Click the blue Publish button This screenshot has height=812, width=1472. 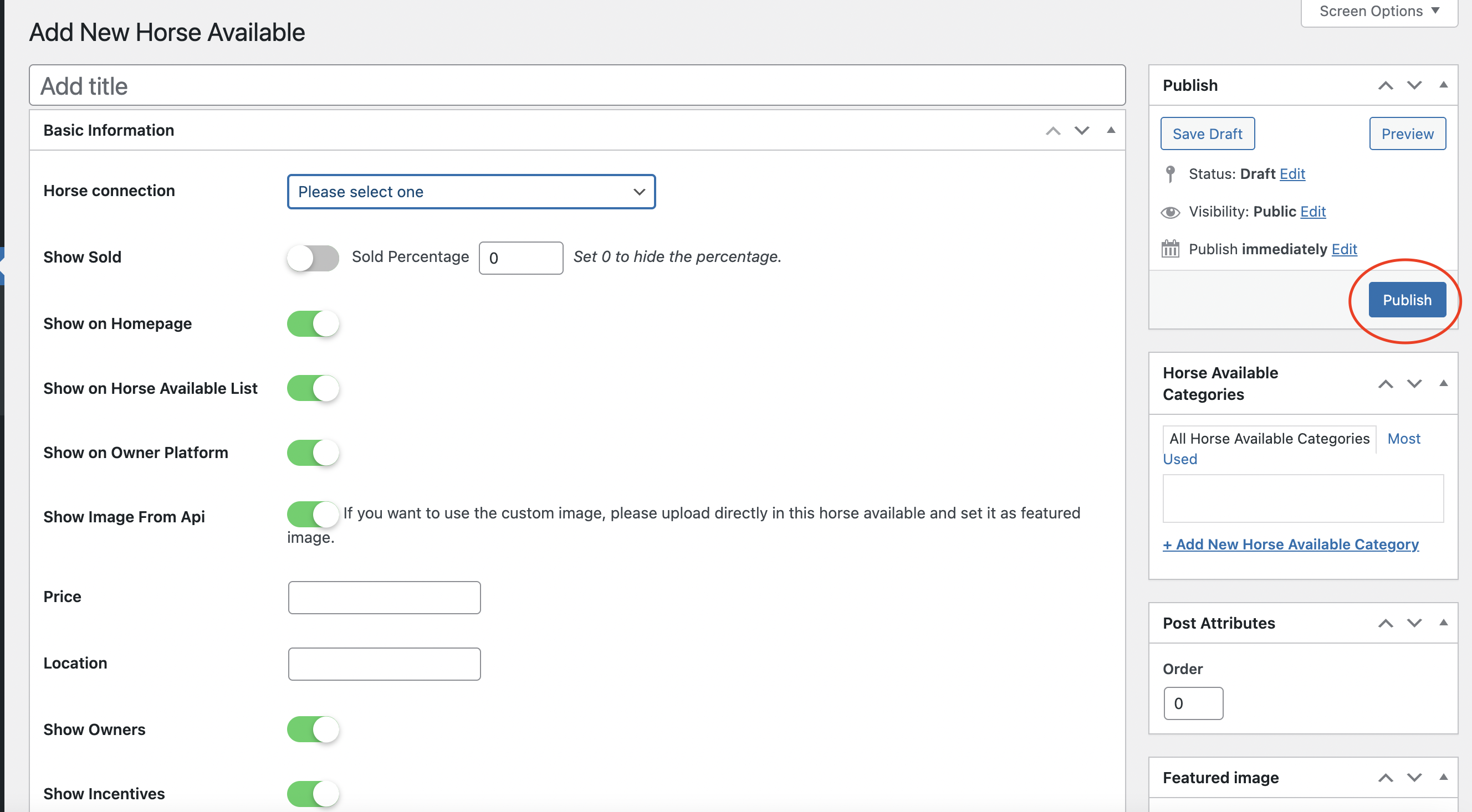pyautogui.click(x=1406, y=300)
